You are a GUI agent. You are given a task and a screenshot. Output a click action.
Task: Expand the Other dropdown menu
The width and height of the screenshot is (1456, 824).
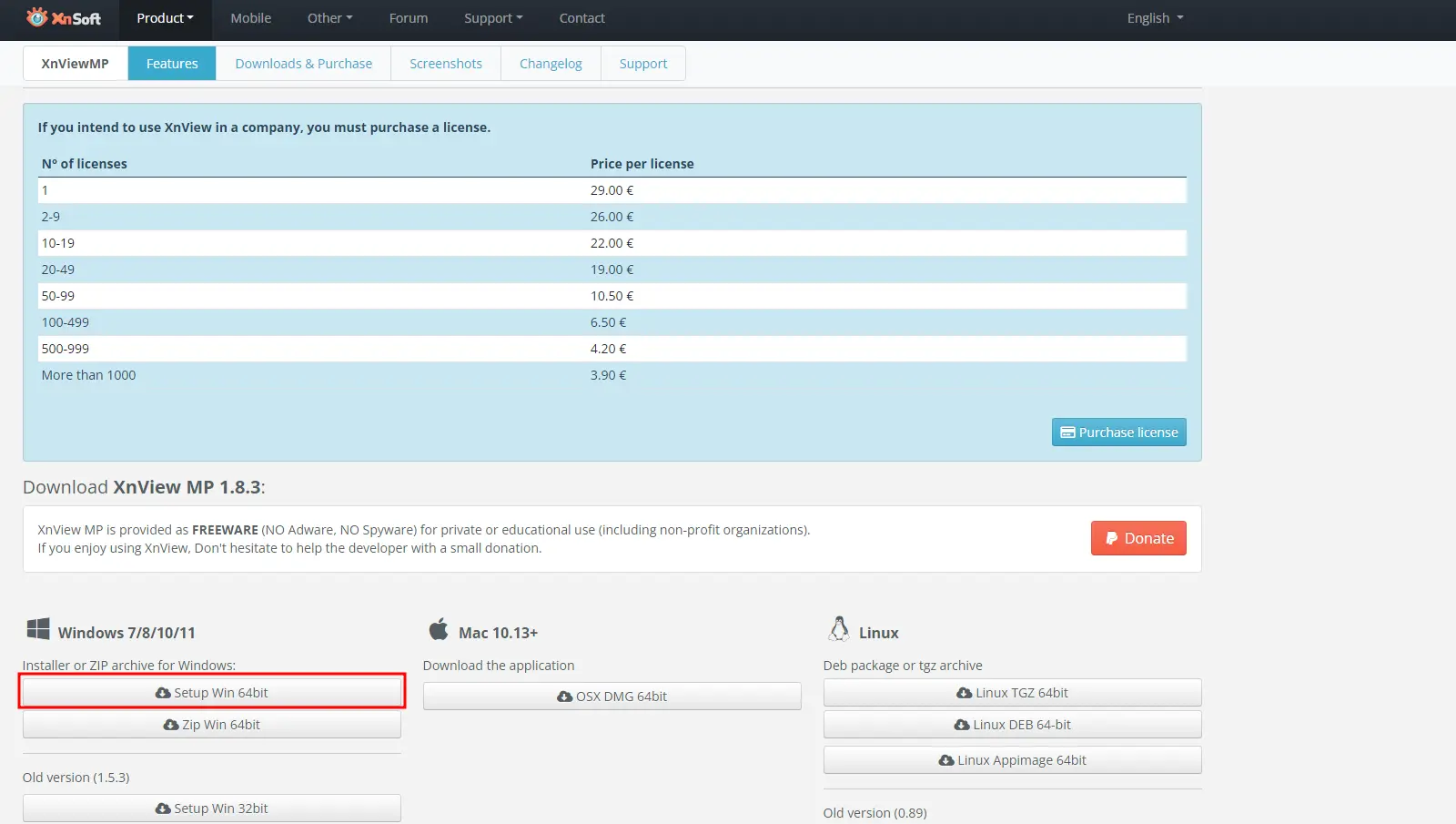pyautogui.click(x=329, y=18)
